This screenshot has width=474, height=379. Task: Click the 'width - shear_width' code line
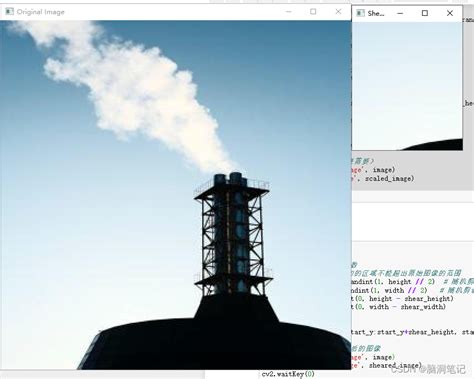tap(399, 307)
